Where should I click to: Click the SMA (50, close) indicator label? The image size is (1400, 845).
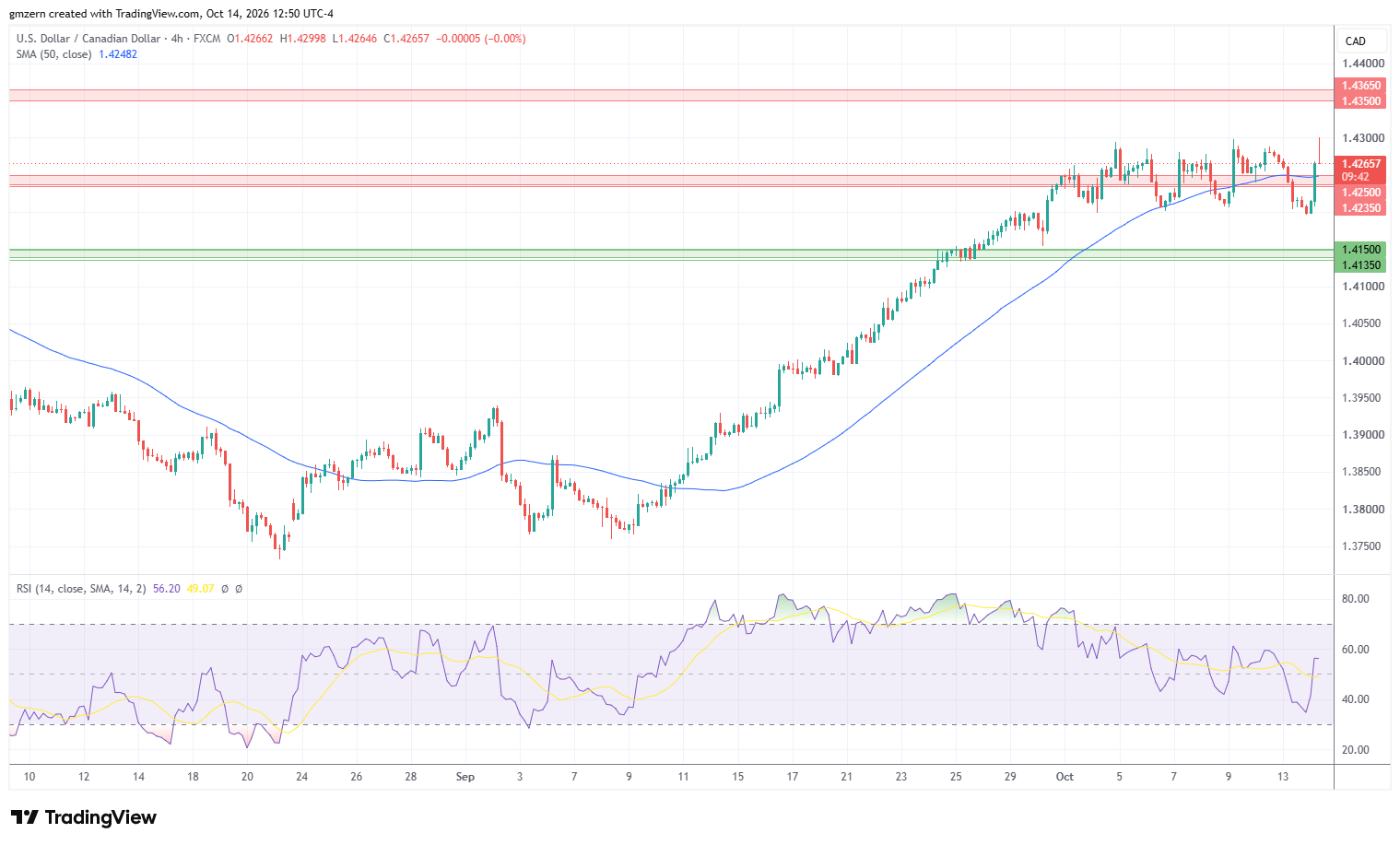click(53, 54)
